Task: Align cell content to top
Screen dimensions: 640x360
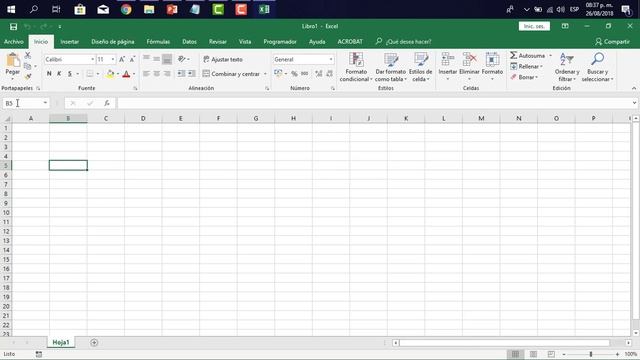Action: pyautogui.click(x=147, y=59)
